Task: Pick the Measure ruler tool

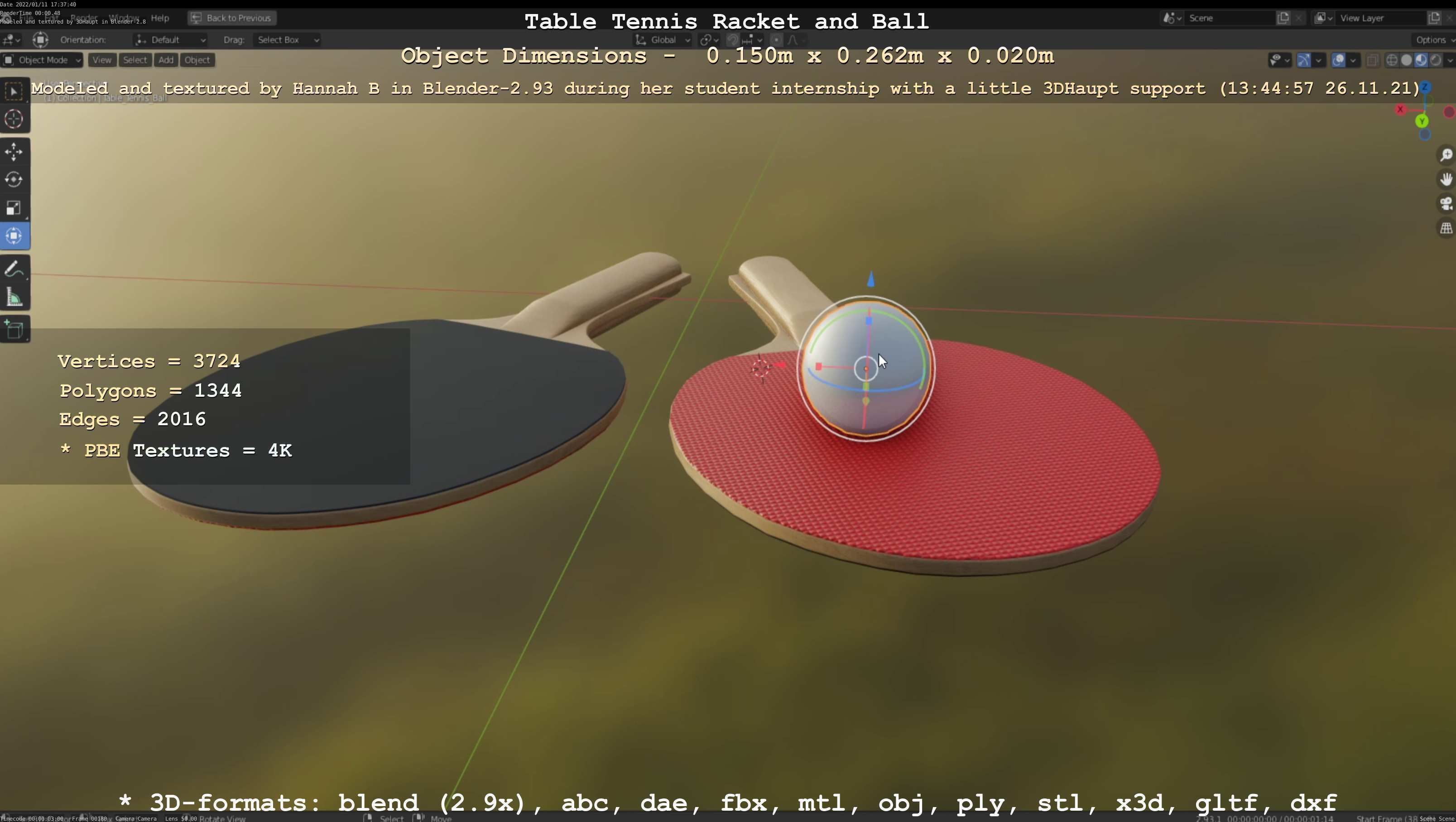Action: click(x=14, y=298)
